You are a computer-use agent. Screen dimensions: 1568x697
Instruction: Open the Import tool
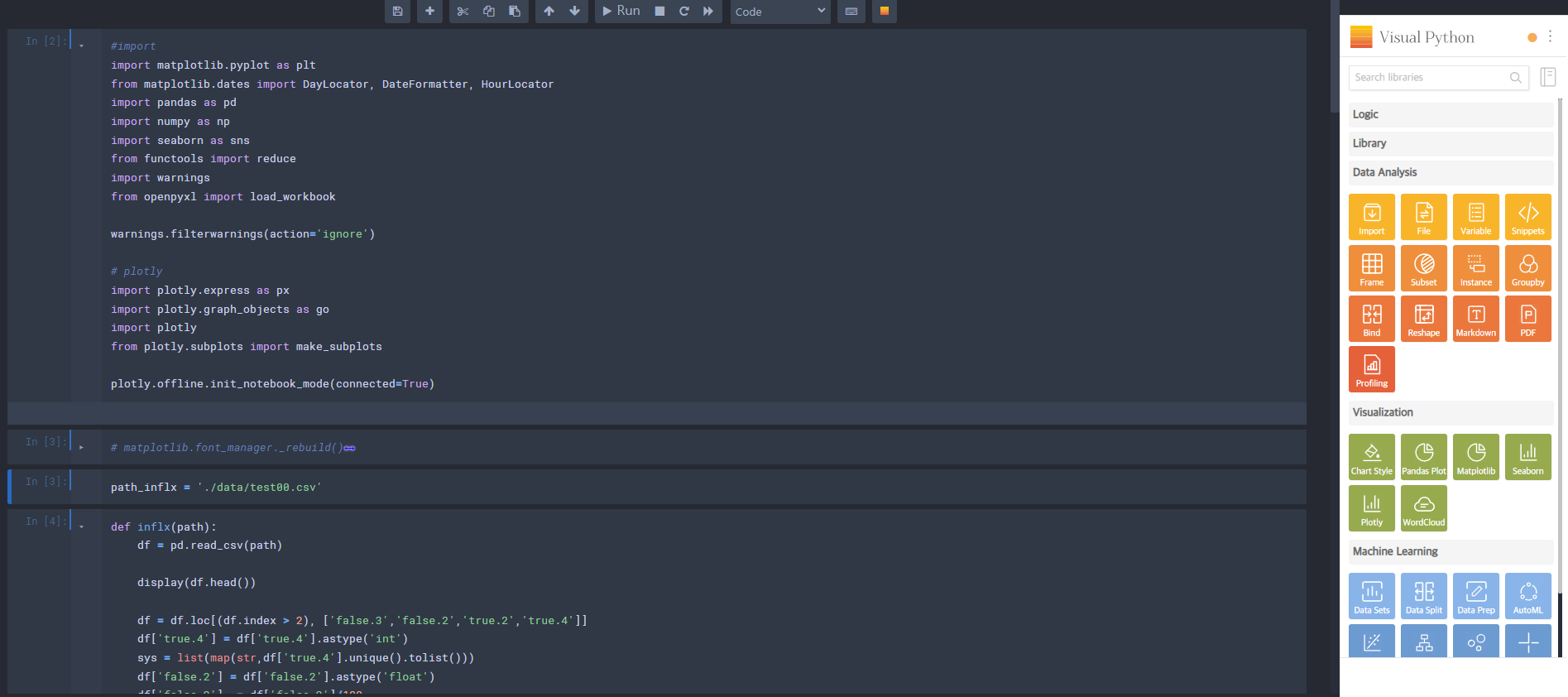(x=1371, y=217)
